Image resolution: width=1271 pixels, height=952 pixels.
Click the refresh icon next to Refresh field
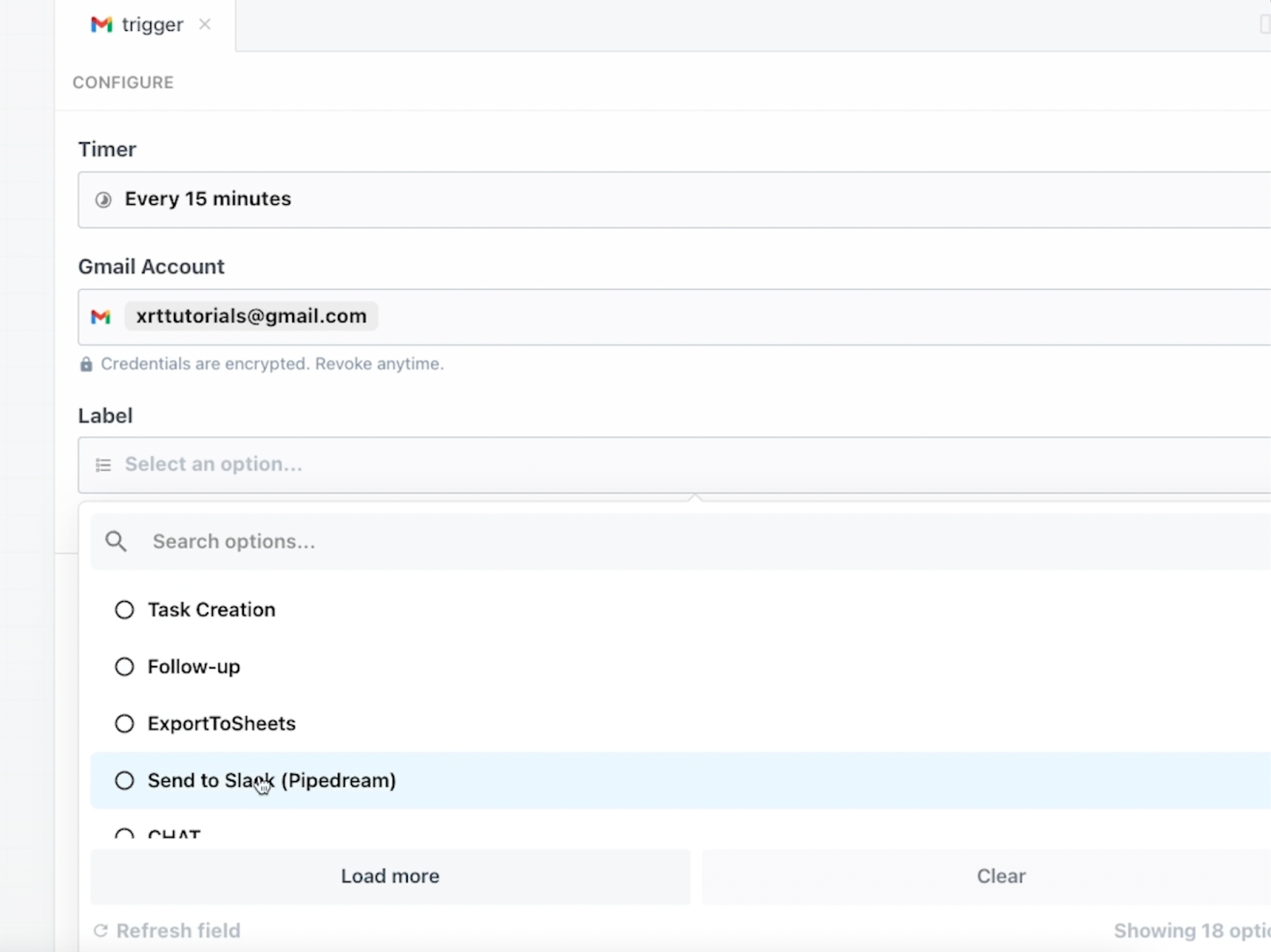(x=101, y=931)
